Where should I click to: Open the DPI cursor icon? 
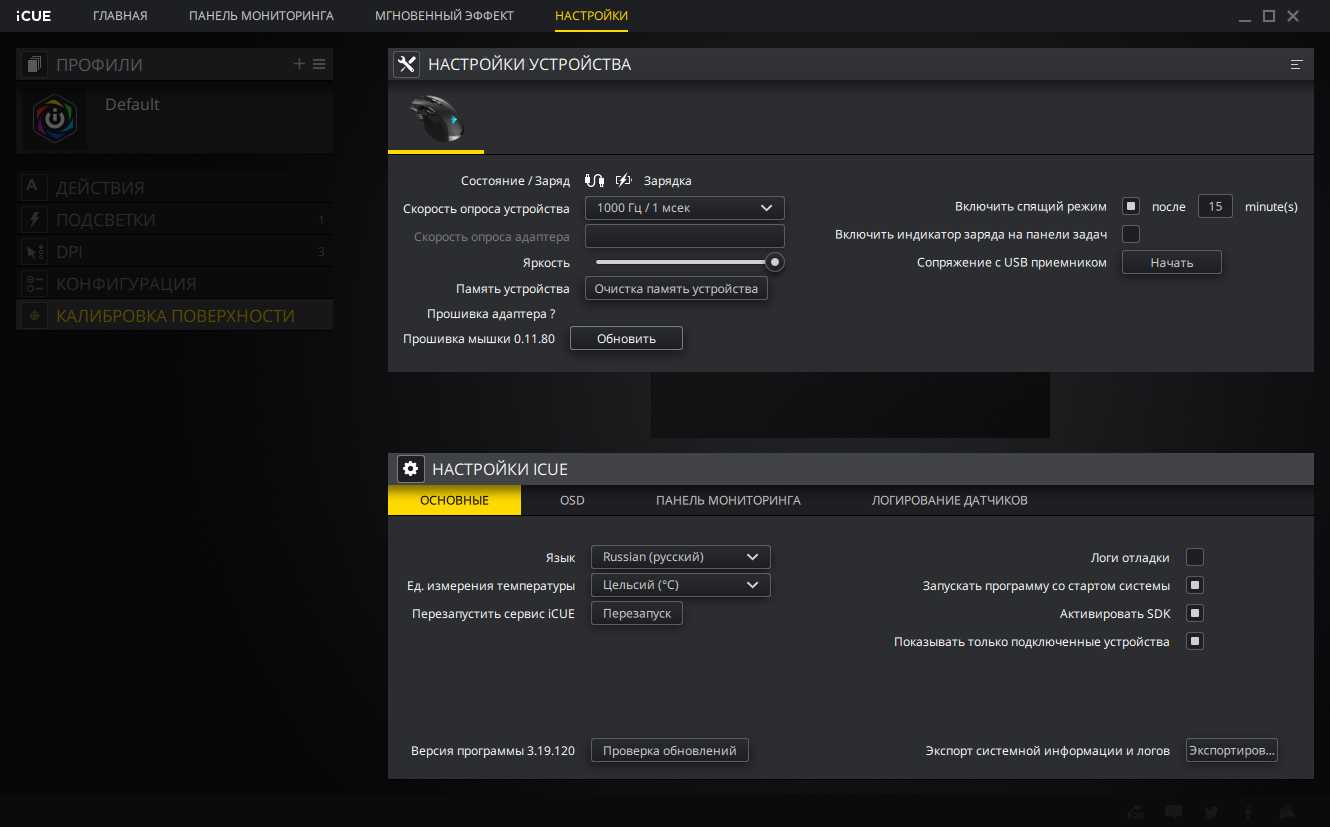tap(32, 251)
